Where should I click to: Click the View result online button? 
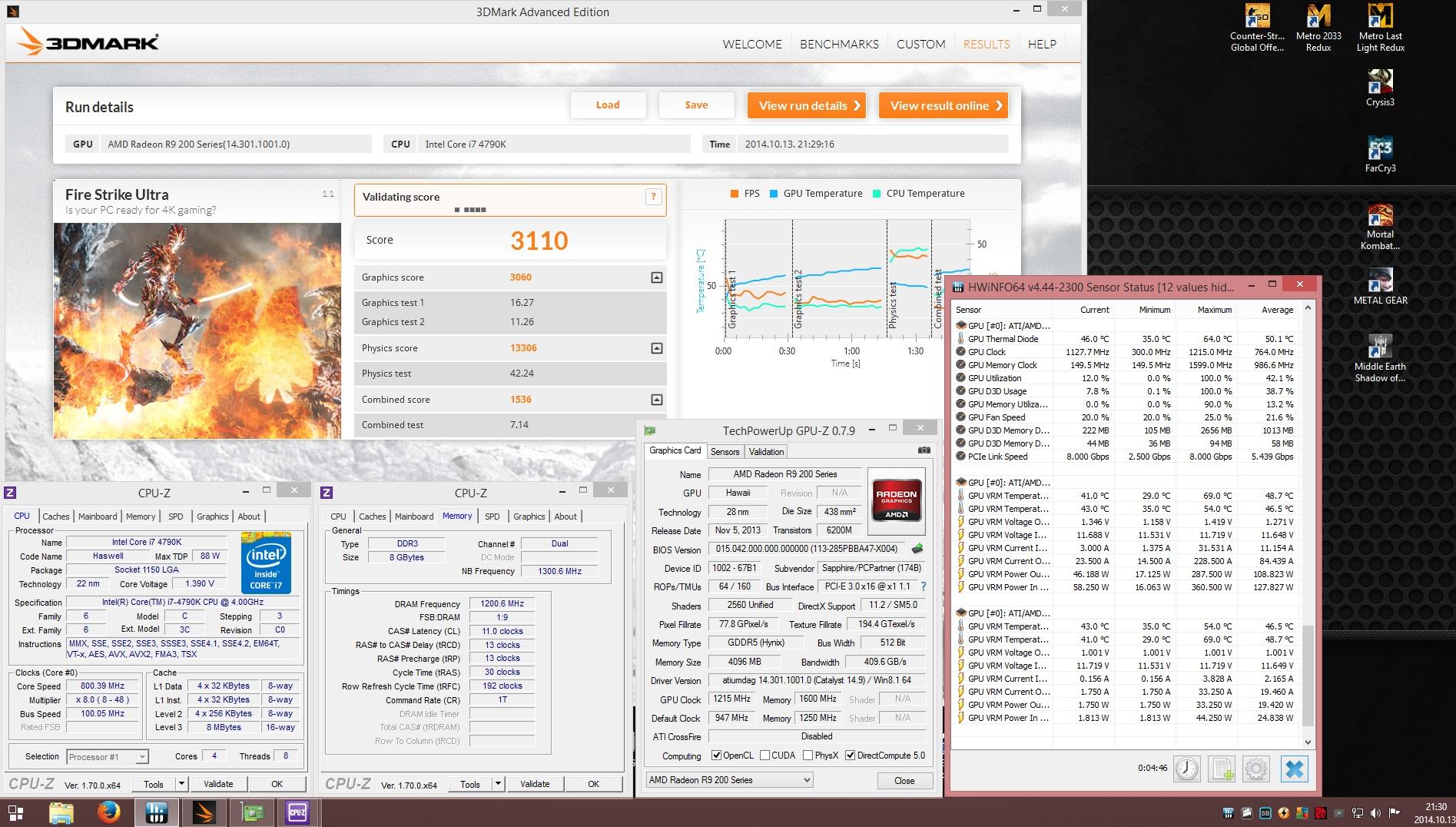[944, 105]
